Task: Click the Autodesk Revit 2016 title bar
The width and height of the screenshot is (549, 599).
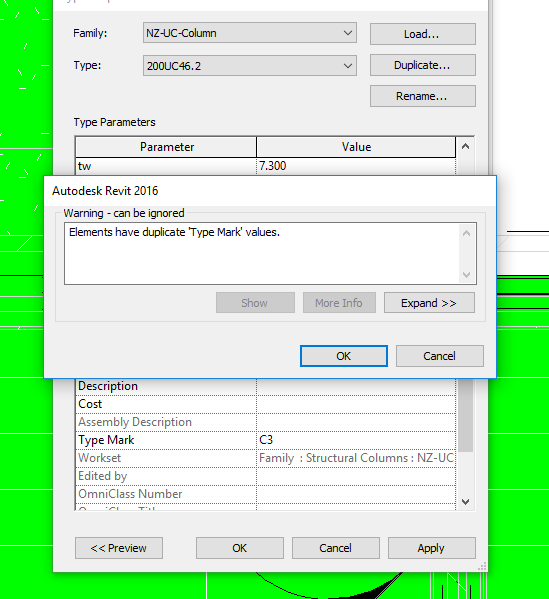Action: (x=270, y=191)
